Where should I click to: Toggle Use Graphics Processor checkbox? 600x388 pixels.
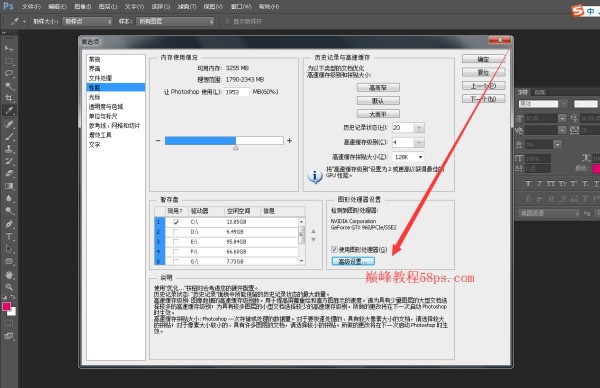334,249
